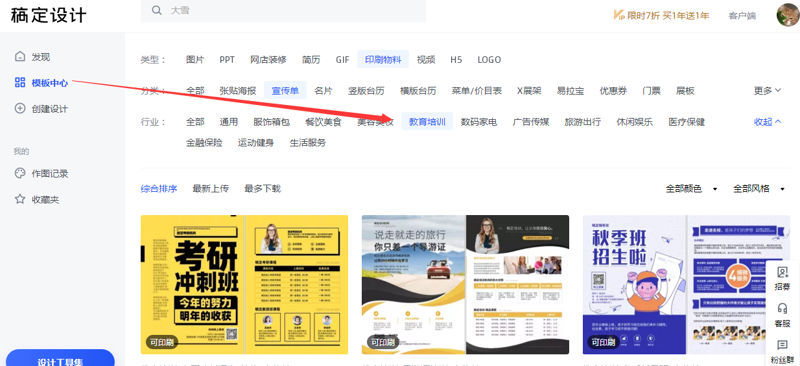Choose category 宣传单
The height and width of the screenshot is (366, 800).
(x=285, y=91)
